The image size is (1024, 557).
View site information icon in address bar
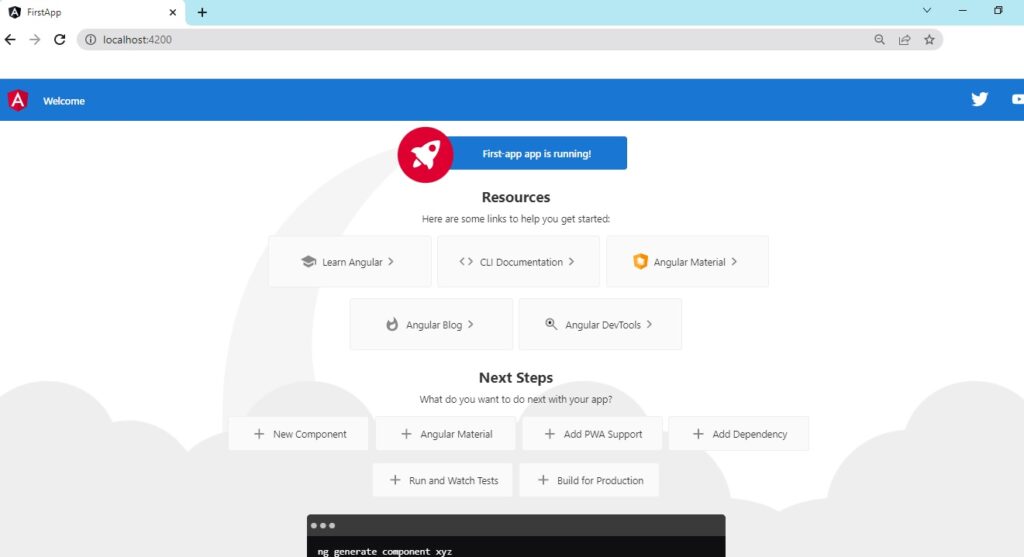point(91,39)
